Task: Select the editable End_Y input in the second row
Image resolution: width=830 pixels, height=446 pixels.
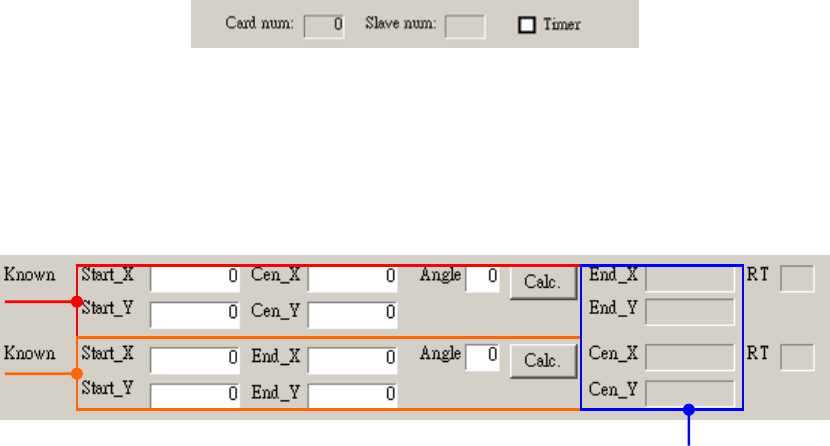Action: tap(352, 395)
